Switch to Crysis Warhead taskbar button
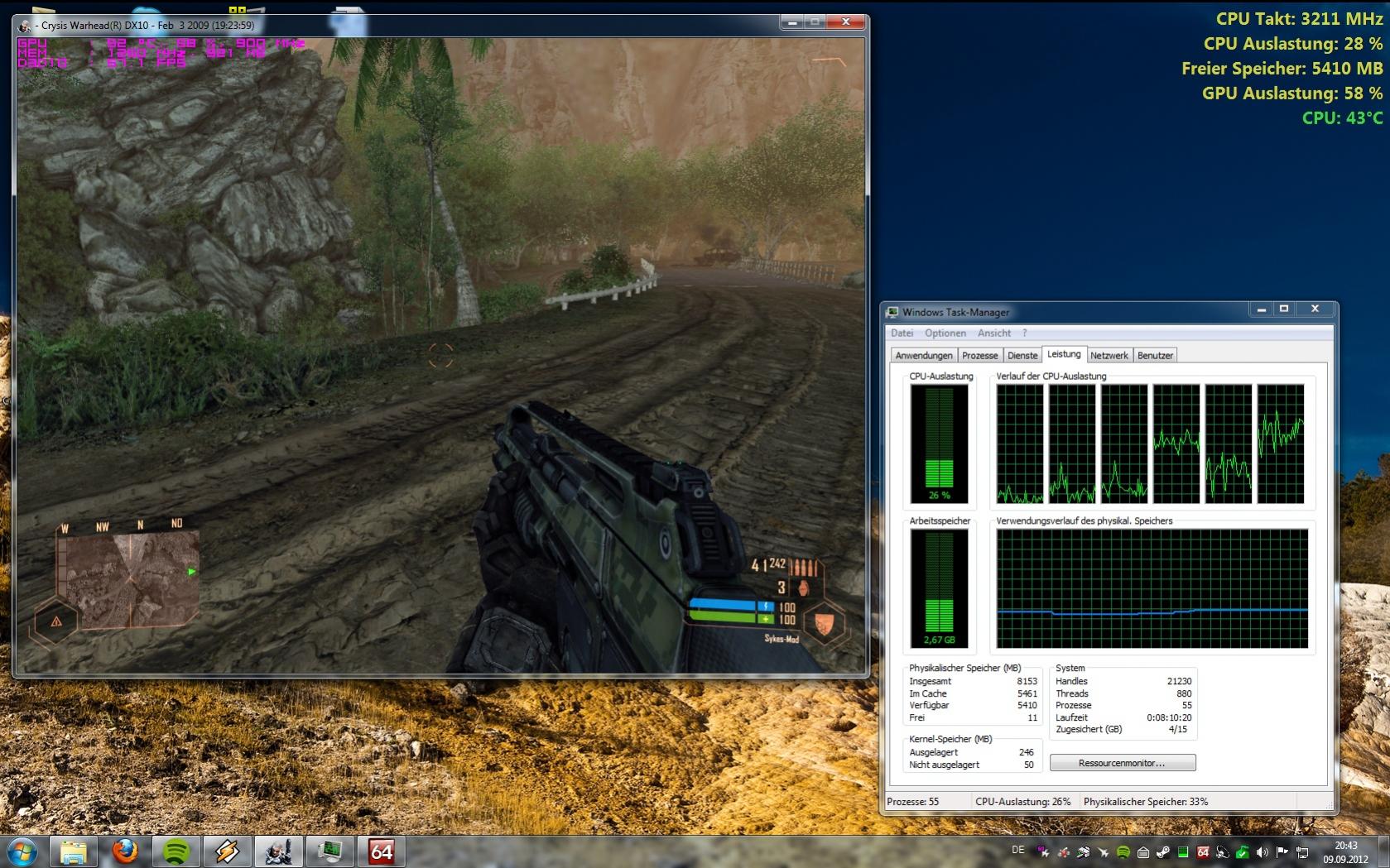 pos(279,851)
